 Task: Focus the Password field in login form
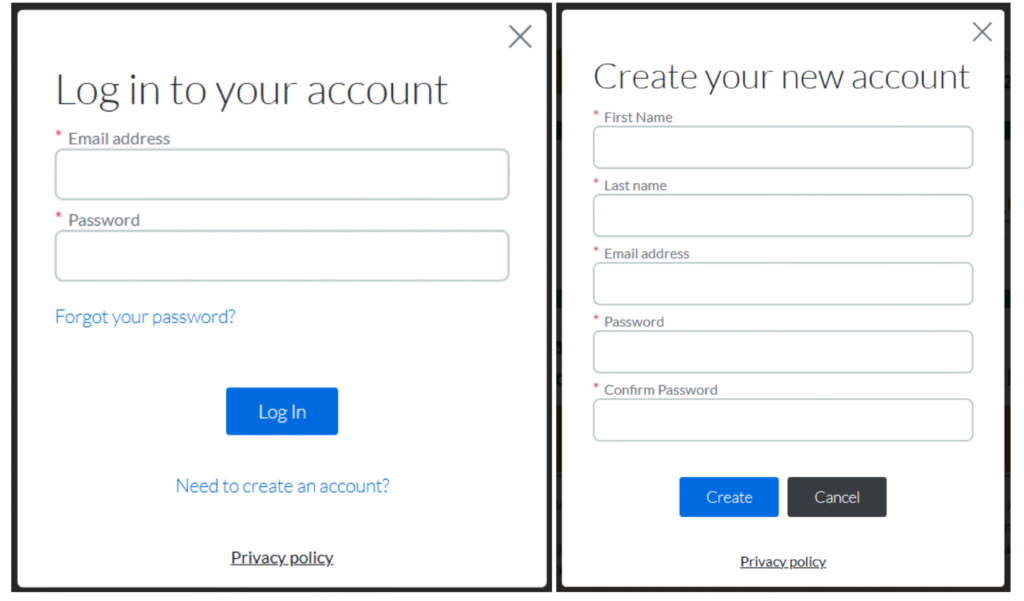(282, 256)
